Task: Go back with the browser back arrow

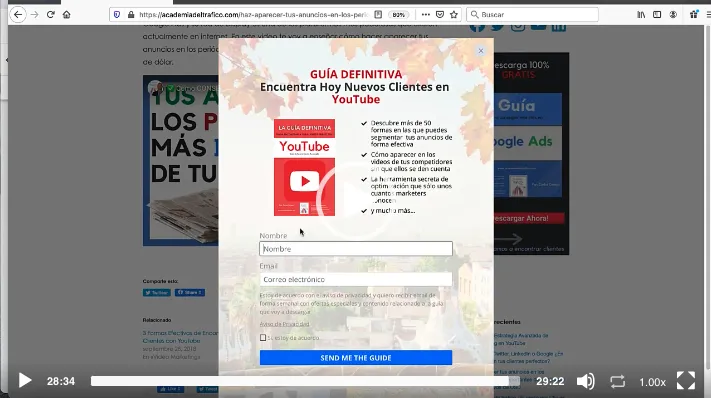Action: point(18,15)
